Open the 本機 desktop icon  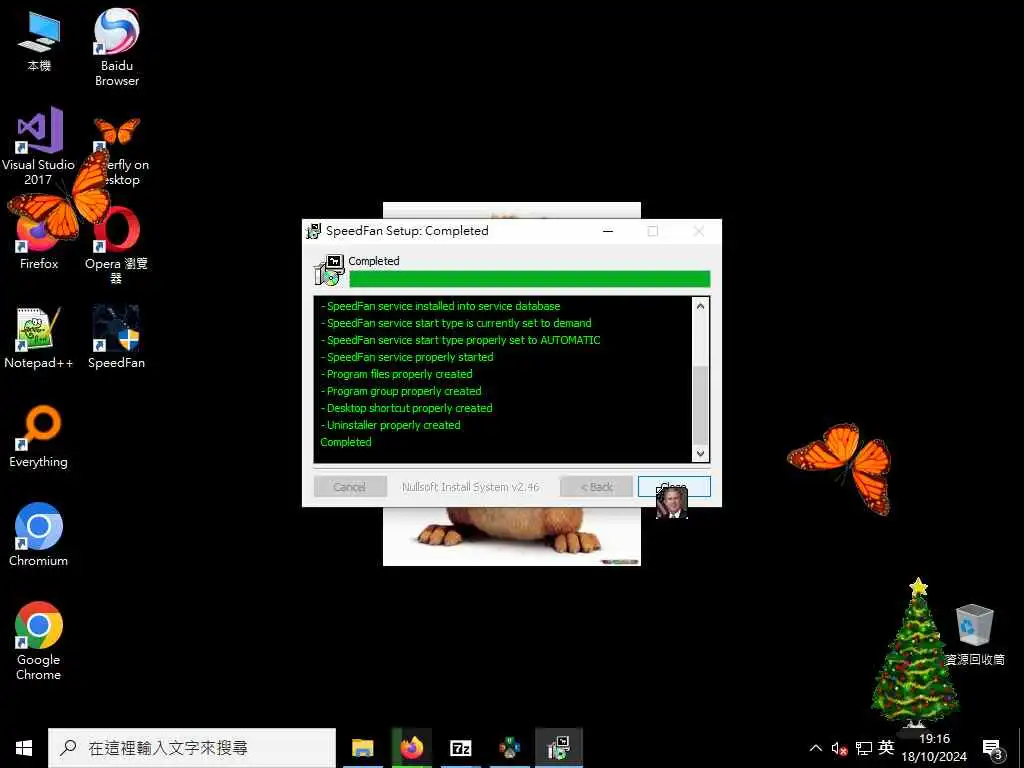pos(39,40)
